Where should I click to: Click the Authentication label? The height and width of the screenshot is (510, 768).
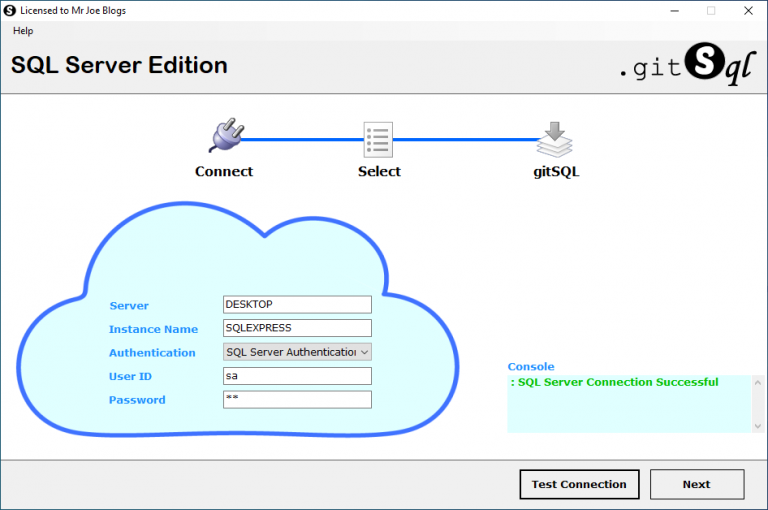click(x=152, y=353)
